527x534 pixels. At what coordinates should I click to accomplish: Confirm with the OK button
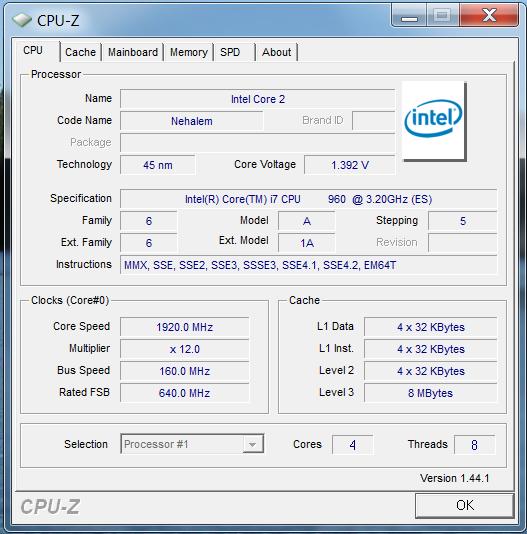pos(465,505)
